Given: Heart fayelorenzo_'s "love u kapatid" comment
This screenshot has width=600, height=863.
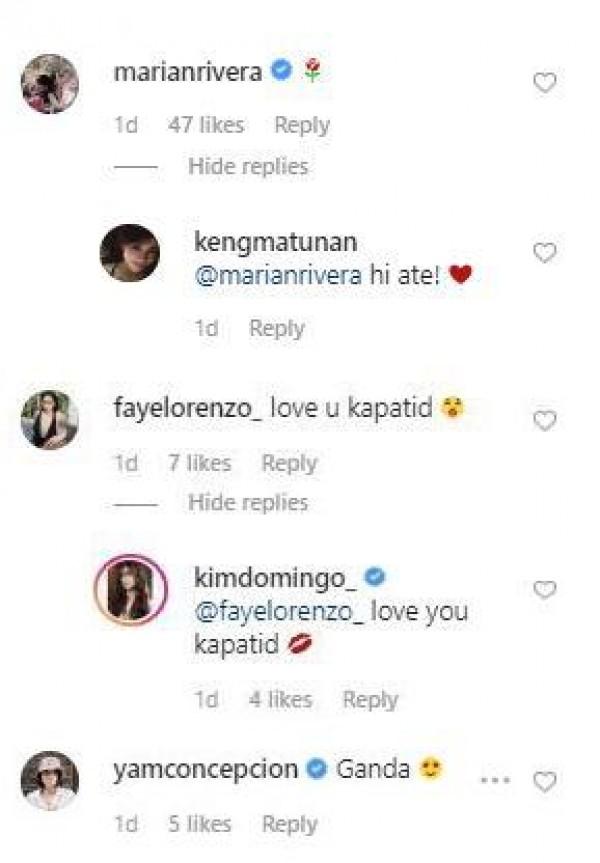Looking at the screenshot, I should [x=544, y=421].
